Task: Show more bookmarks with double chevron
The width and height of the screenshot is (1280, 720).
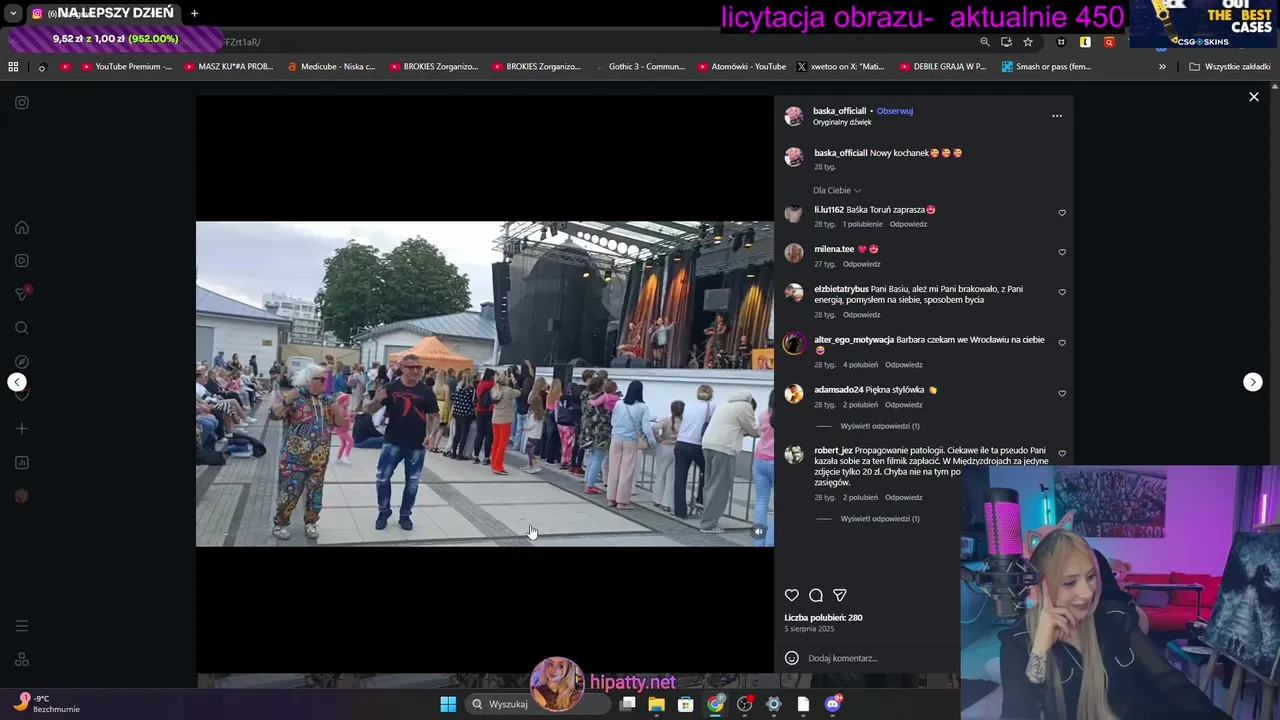Action: (x=1162, y=67)
